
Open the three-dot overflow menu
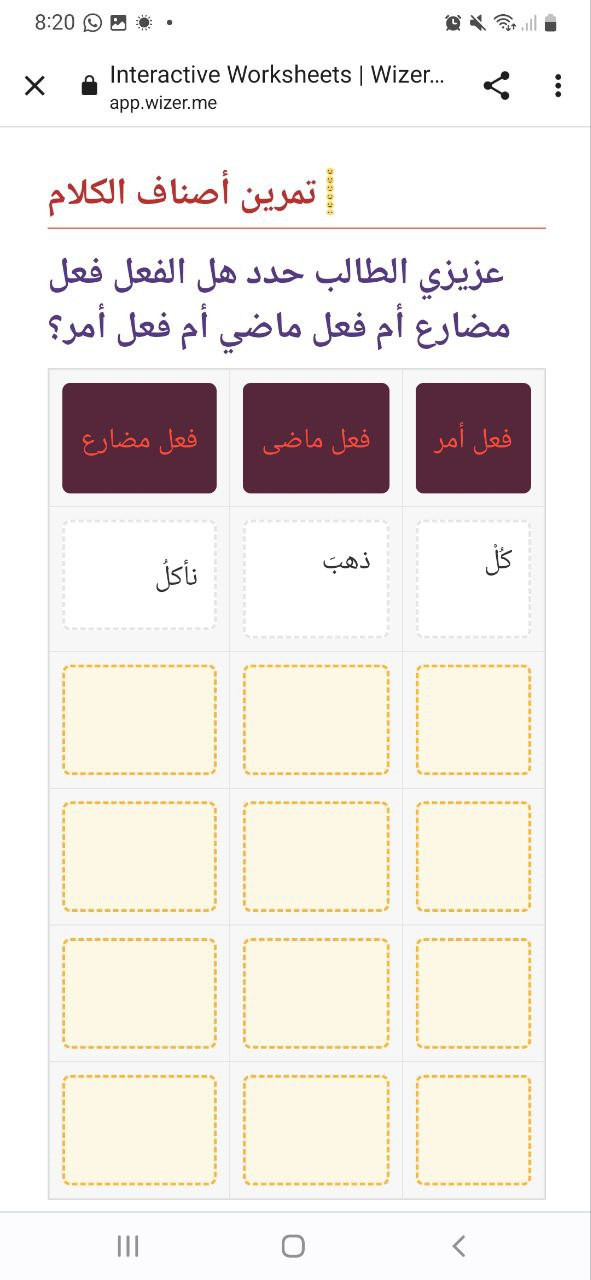(x=558, y=86)
